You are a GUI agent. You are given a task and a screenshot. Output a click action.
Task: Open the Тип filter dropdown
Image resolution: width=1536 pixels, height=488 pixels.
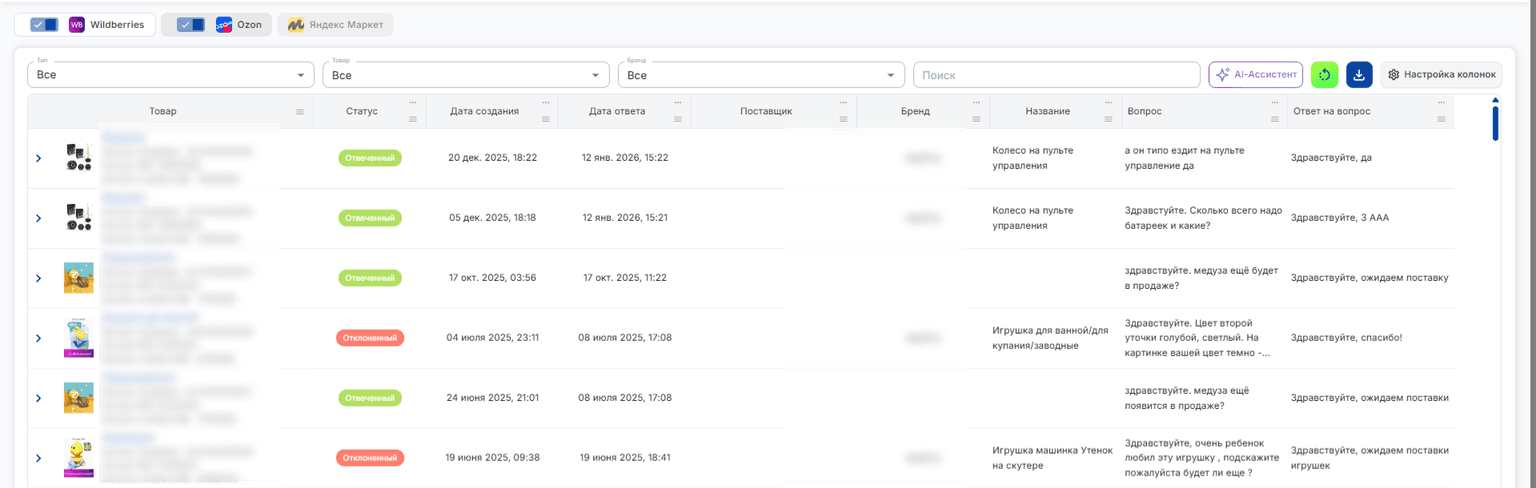(x=171, y=75)
